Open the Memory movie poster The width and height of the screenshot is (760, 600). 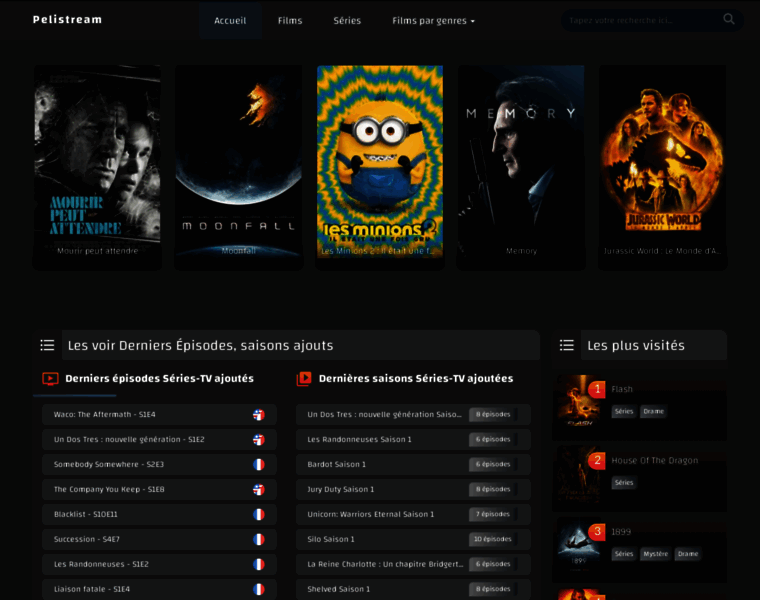[x=521, y=167]
